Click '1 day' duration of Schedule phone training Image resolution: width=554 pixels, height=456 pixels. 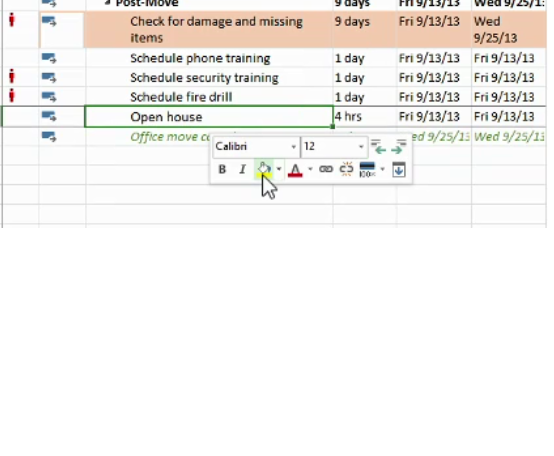(x=349, y=58)
